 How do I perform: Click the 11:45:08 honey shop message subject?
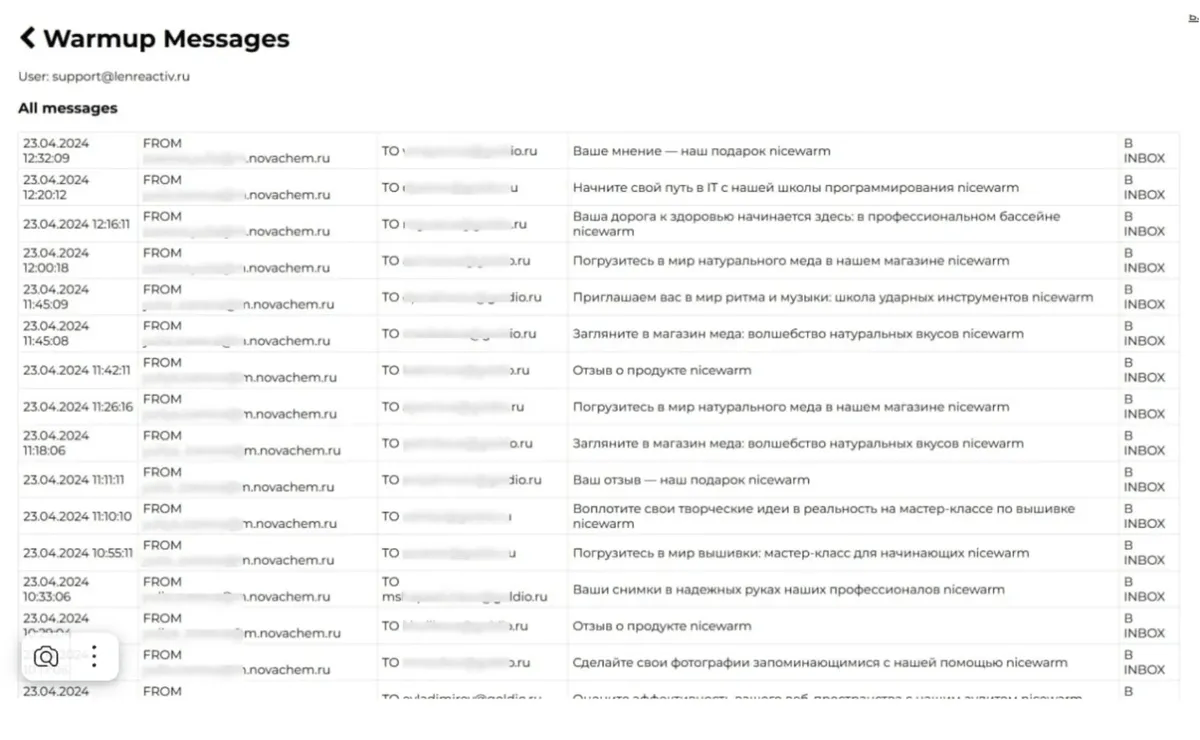click(x=798, y=334)
